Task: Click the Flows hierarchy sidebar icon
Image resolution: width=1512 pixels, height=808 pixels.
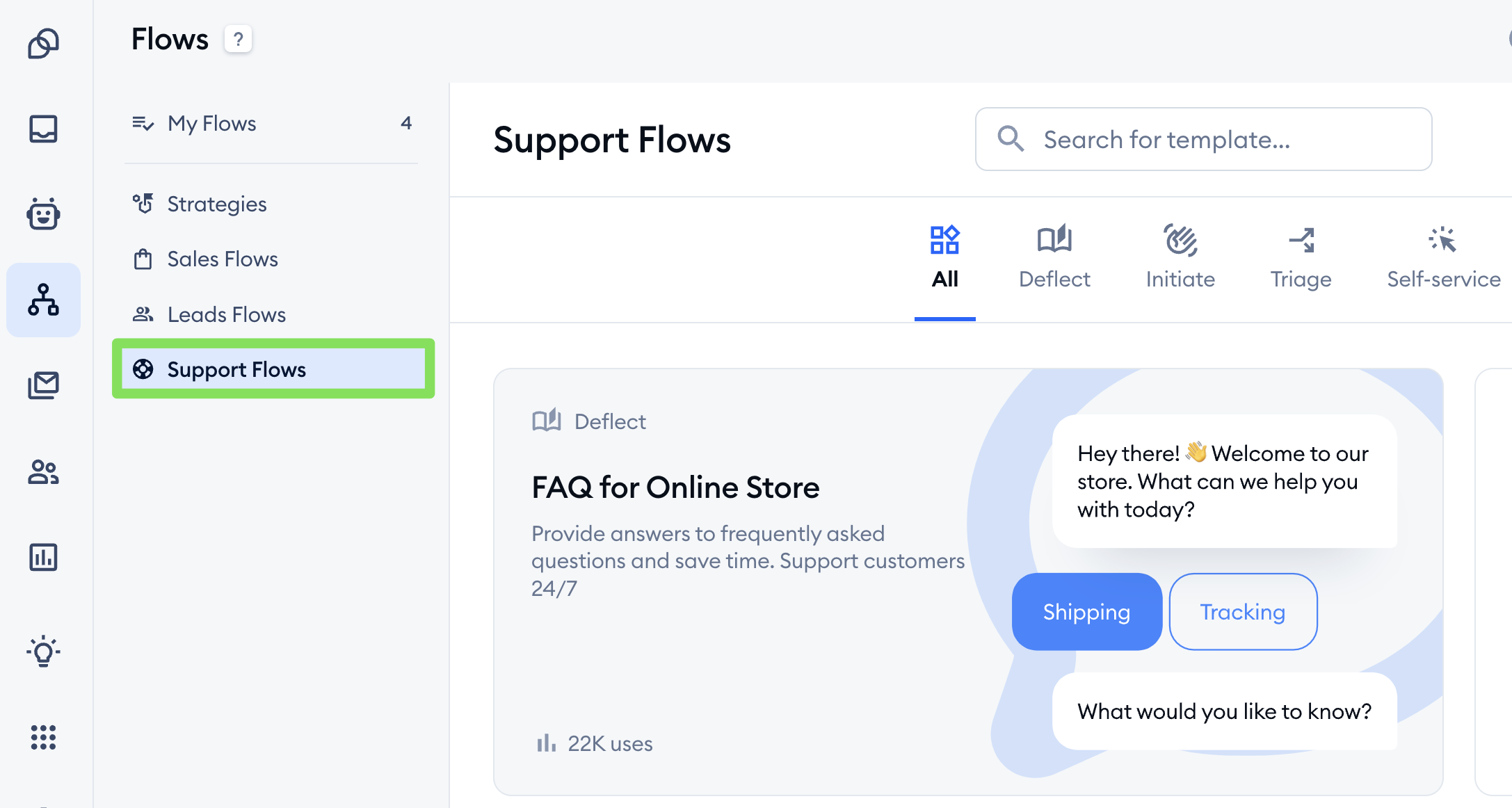Action: 43,300
